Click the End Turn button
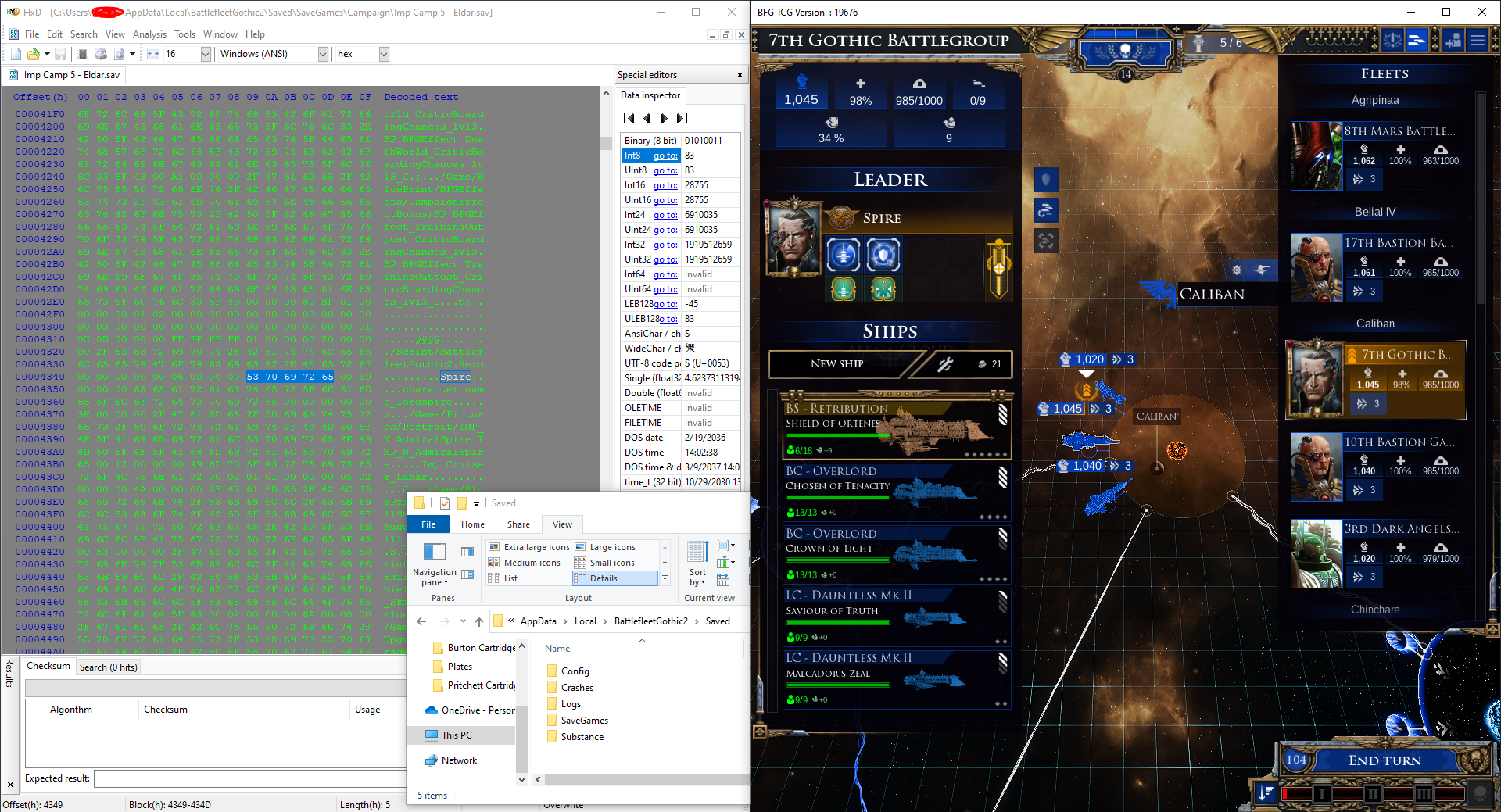Image resolution: width=1501 pixels, height=812 pixels. (1385, 760)
